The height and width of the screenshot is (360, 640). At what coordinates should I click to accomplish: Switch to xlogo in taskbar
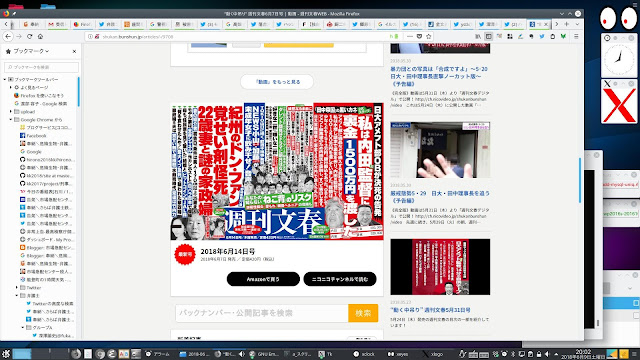point(432,354)
